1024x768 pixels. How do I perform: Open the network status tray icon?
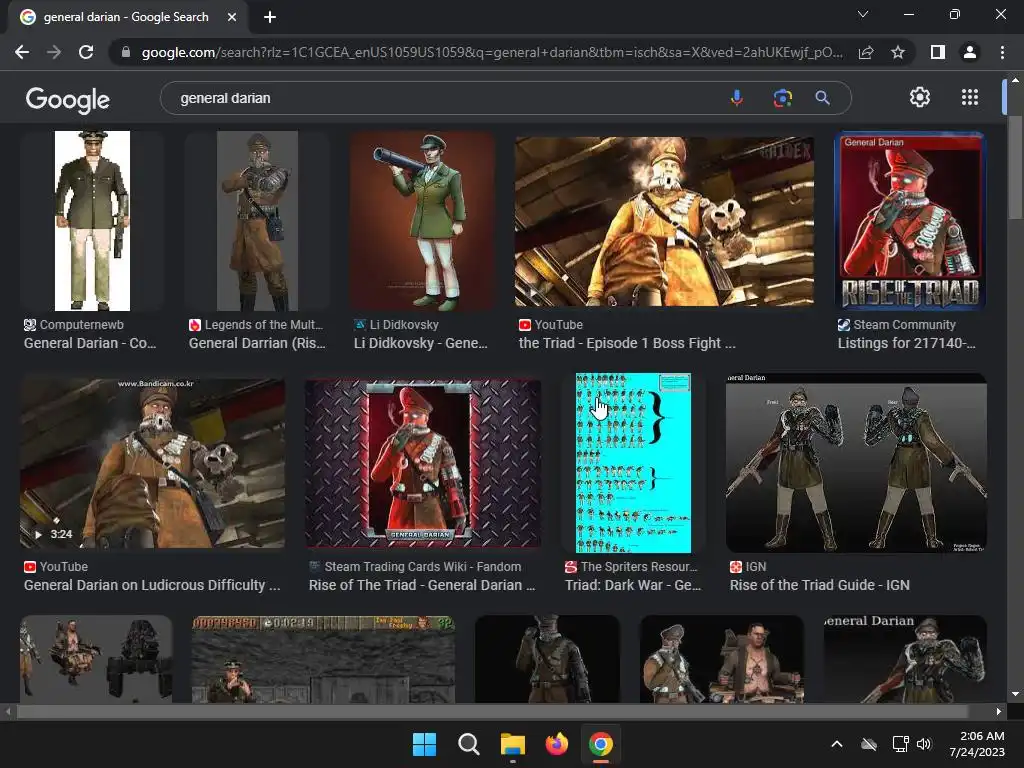[x=901, y=744]
